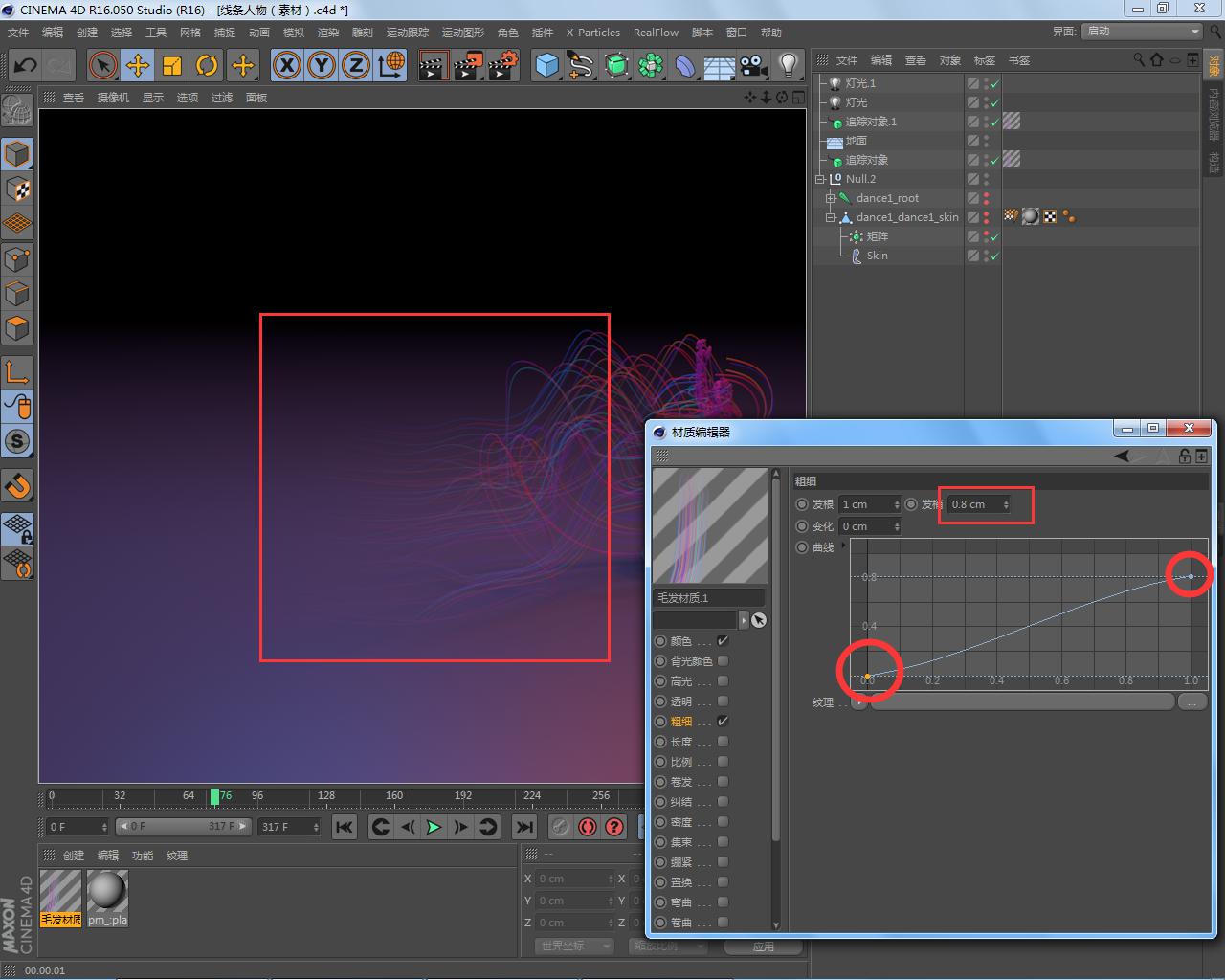Open the 界面 layout dropdown

point(1143,32)
